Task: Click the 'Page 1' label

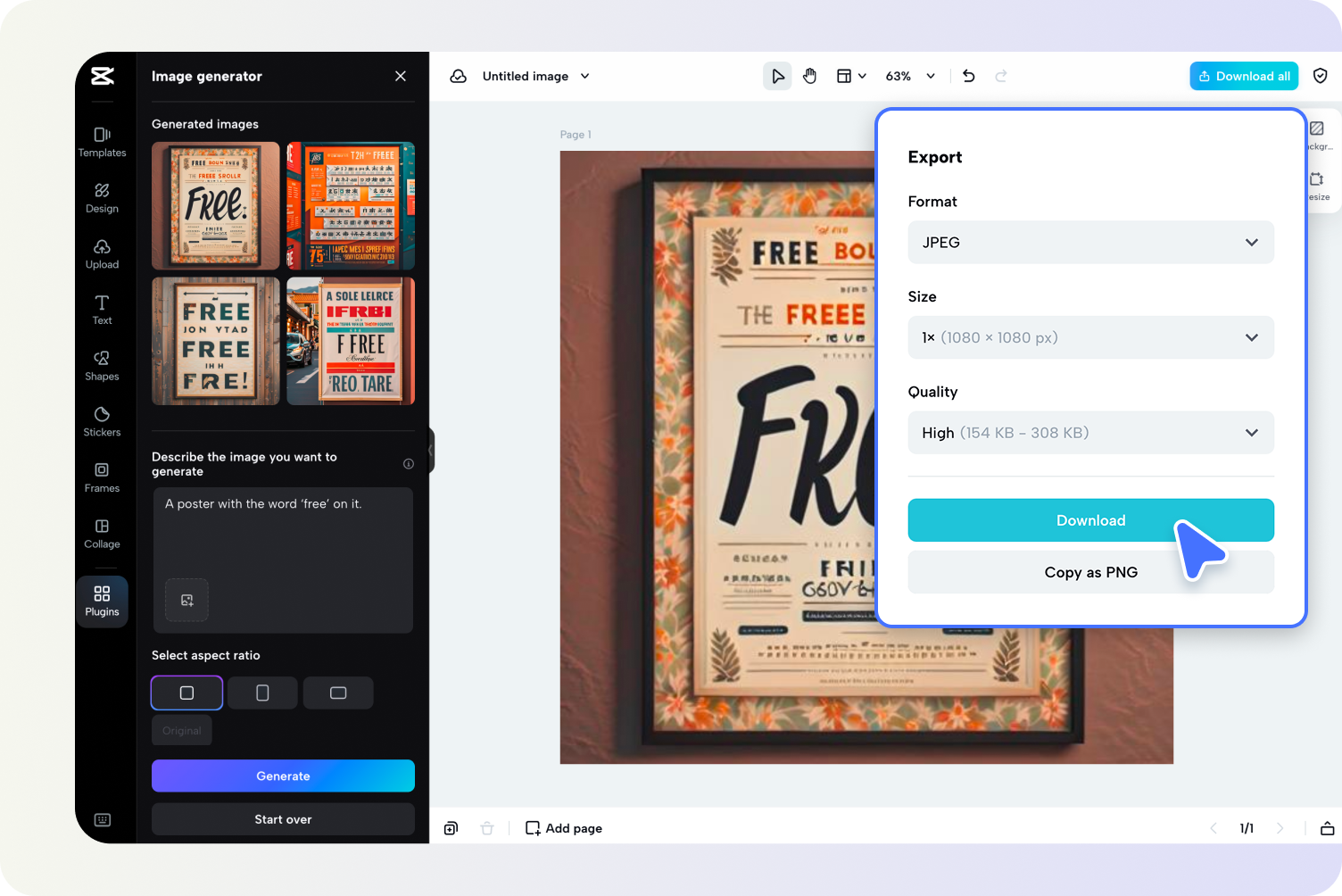Action: (x=576, y=135)
